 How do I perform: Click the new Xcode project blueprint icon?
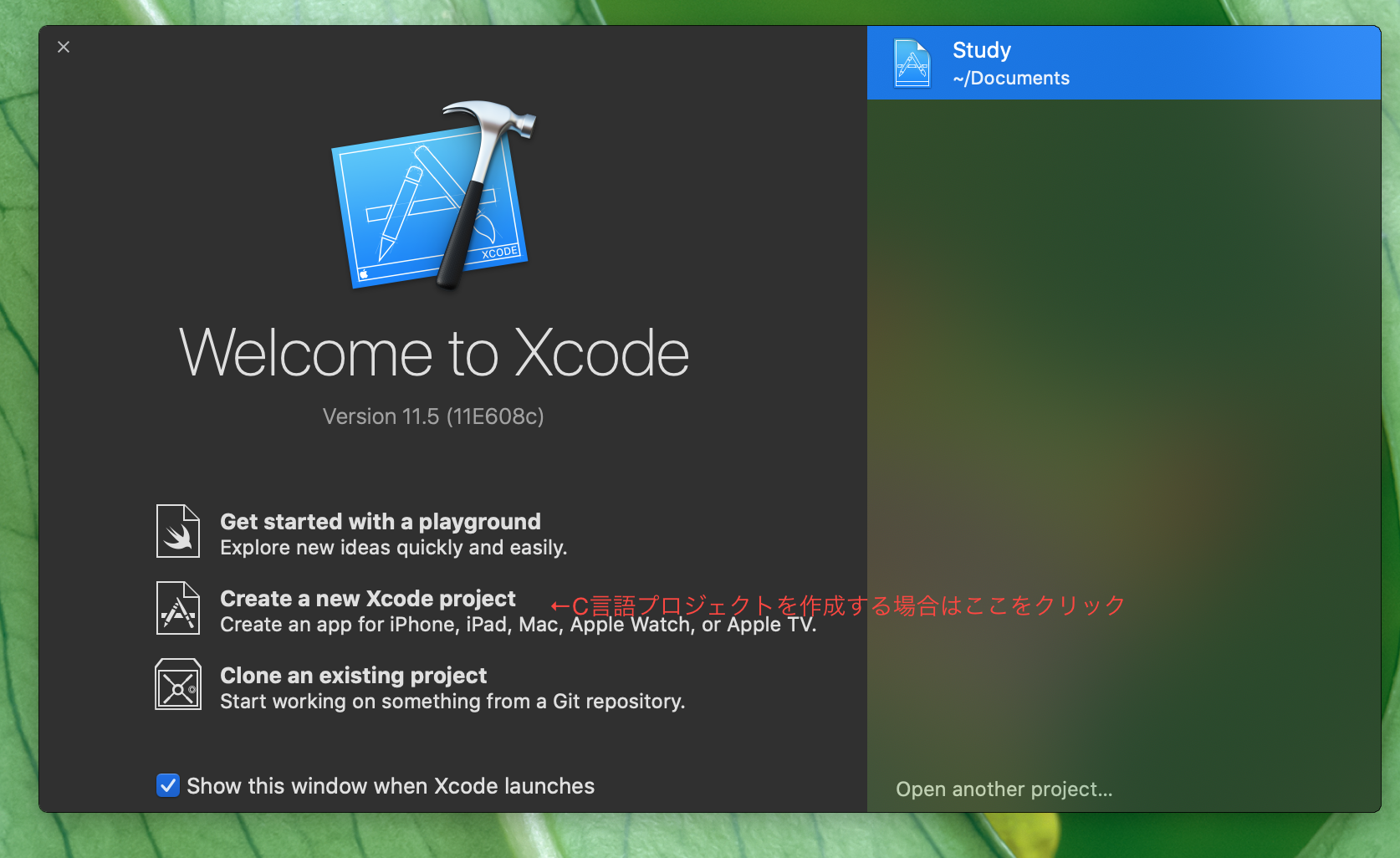[178, 608]
